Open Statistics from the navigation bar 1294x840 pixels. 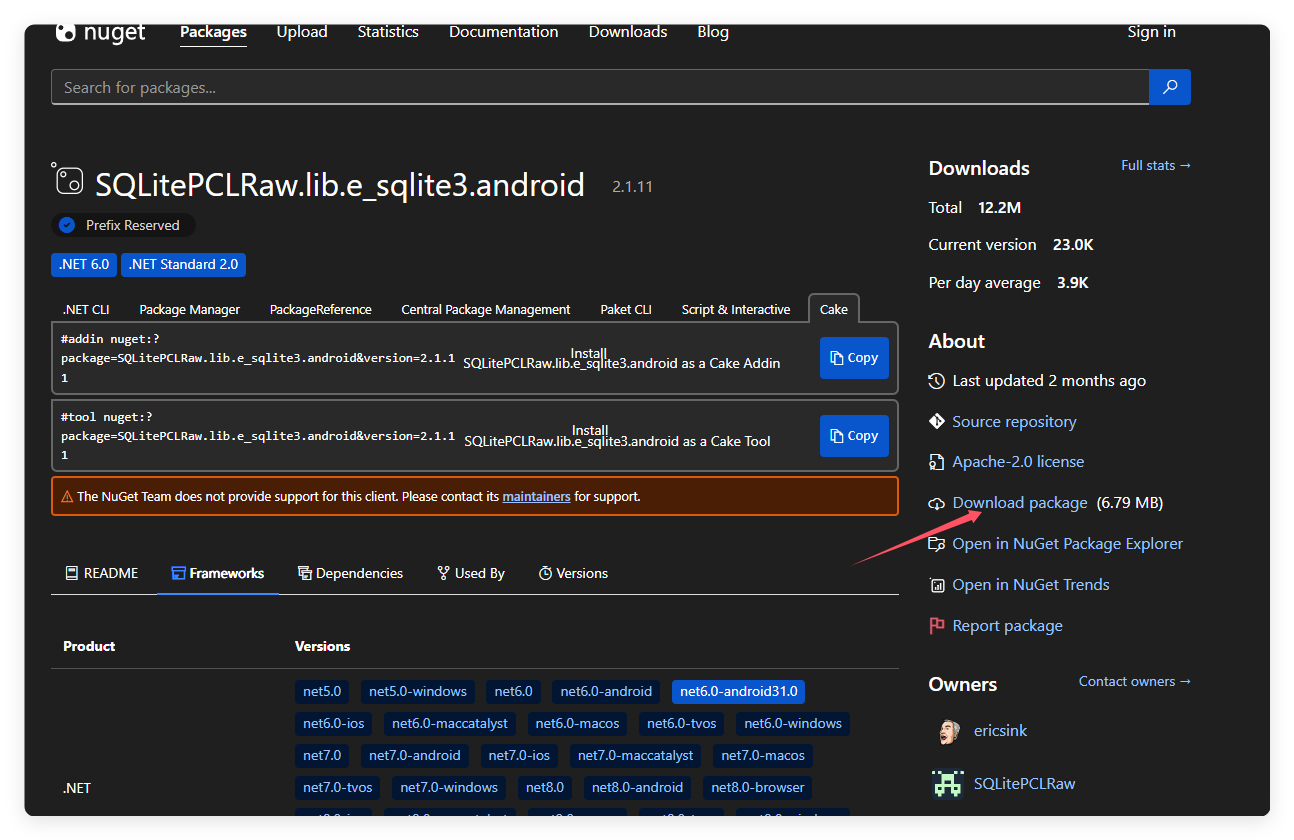coord(388,31)
